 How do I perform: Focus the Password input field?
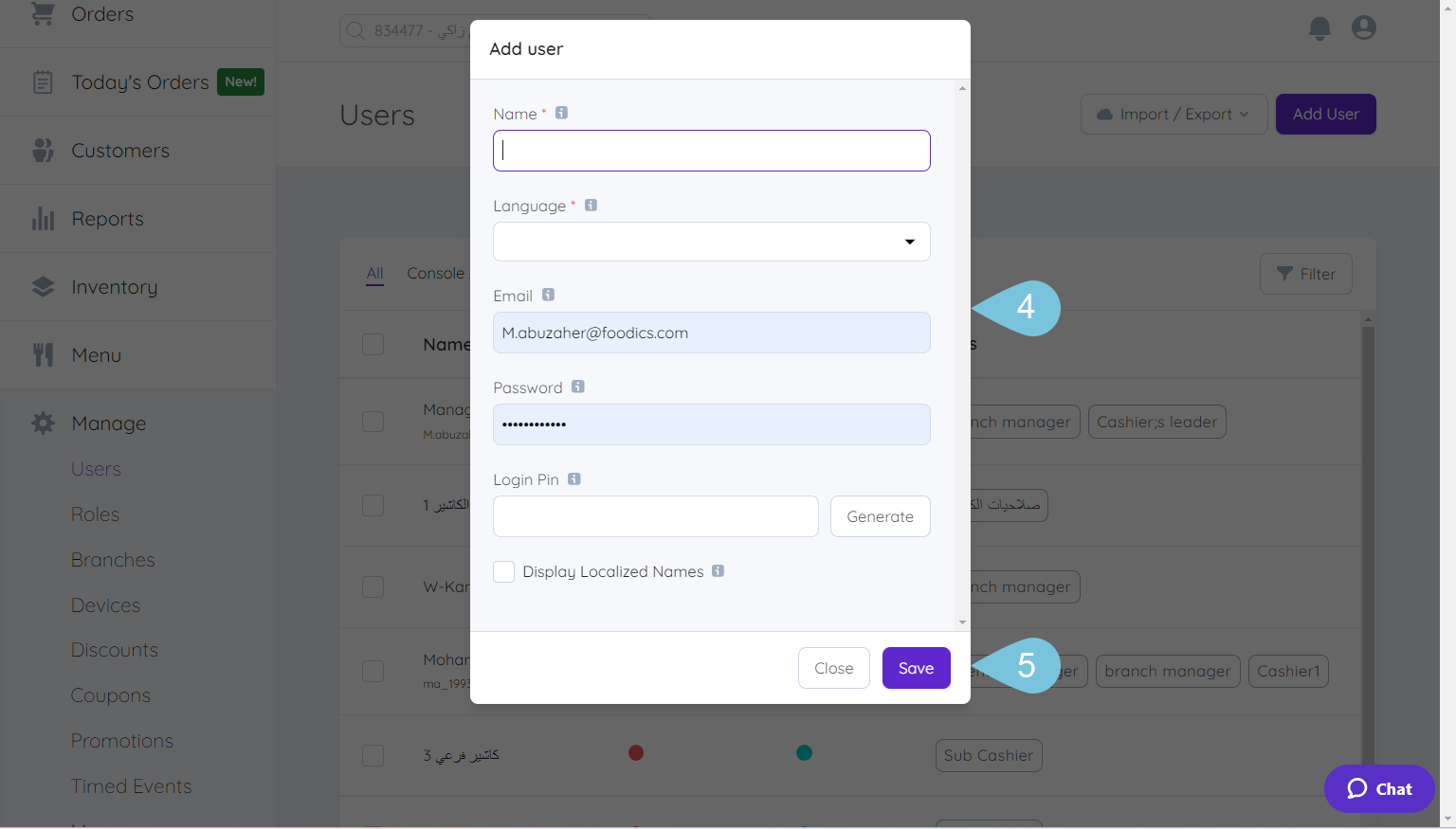click(x=712, y=424)
